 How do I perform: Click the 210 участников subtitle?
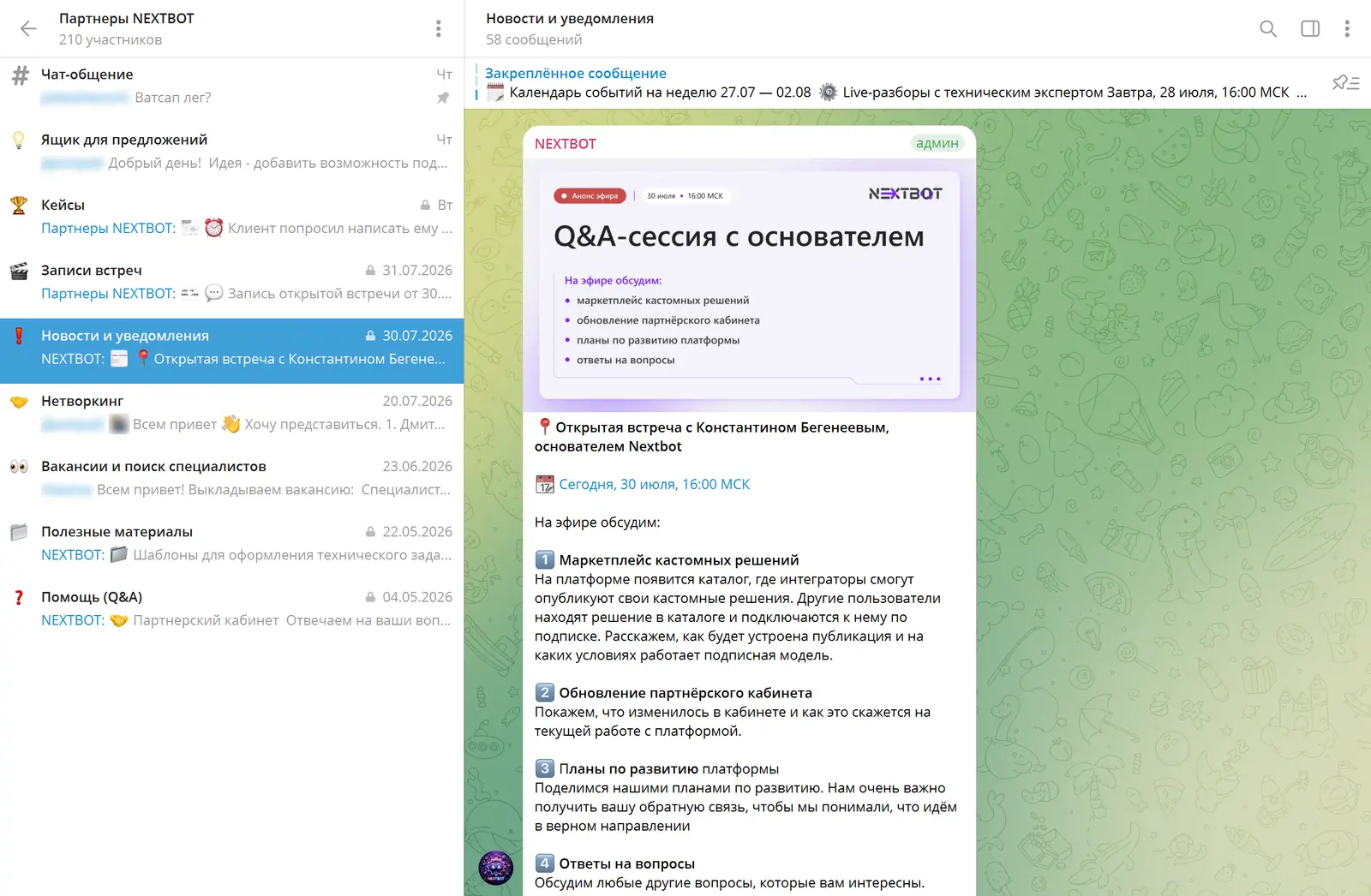click(111, 40)
